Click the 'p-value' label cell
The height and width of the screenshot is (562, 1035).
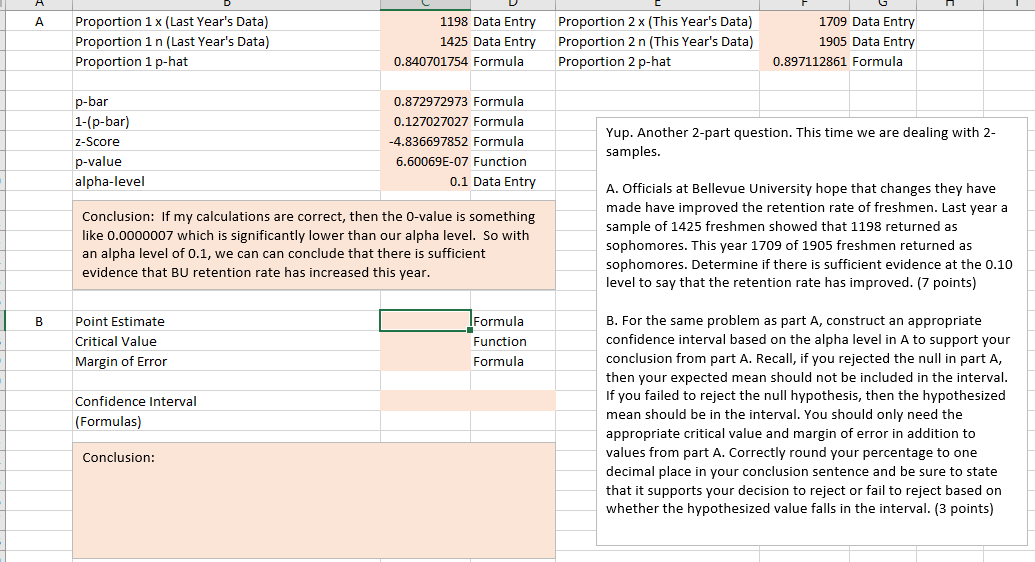tap(226, 161)
